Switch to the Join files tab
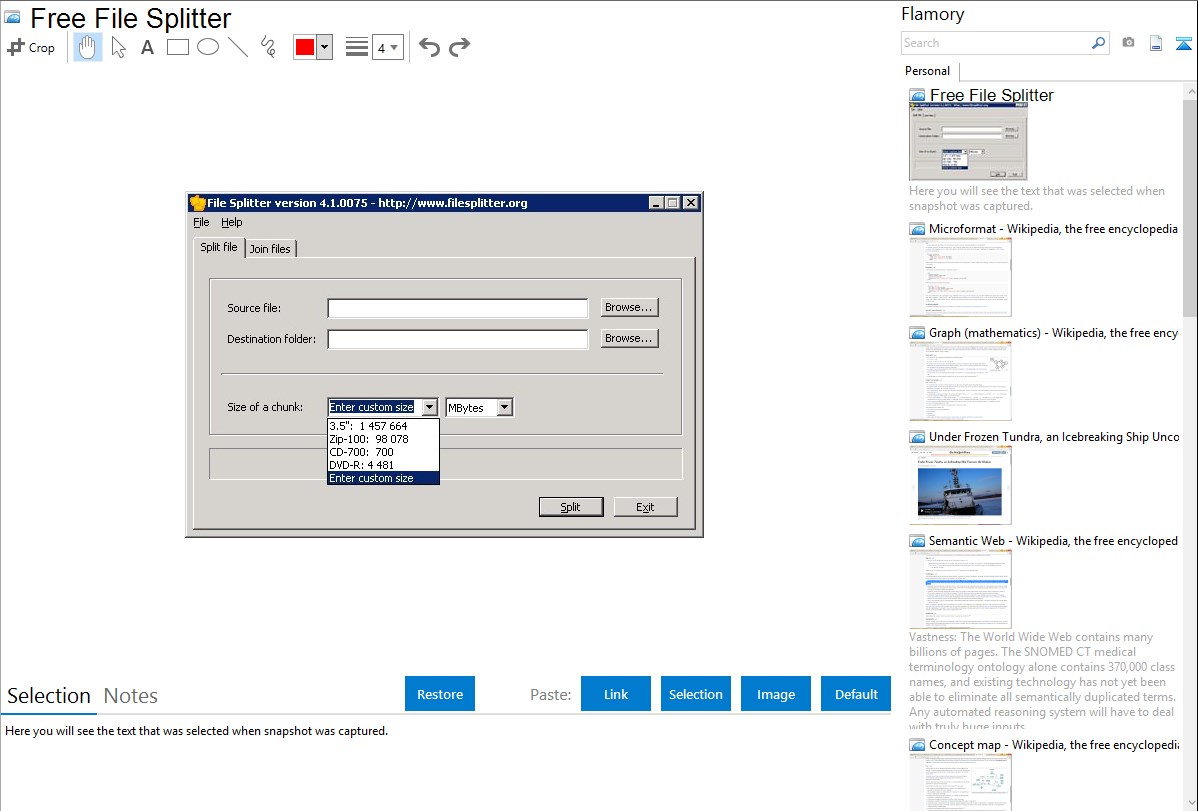1198x811 pixels. tap(270, 248)
